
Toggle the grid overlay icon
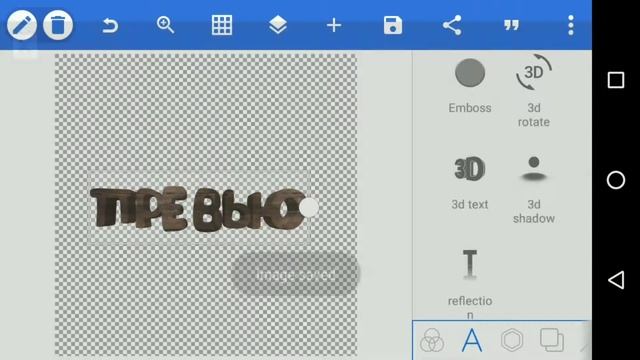(x=222, y=25)
